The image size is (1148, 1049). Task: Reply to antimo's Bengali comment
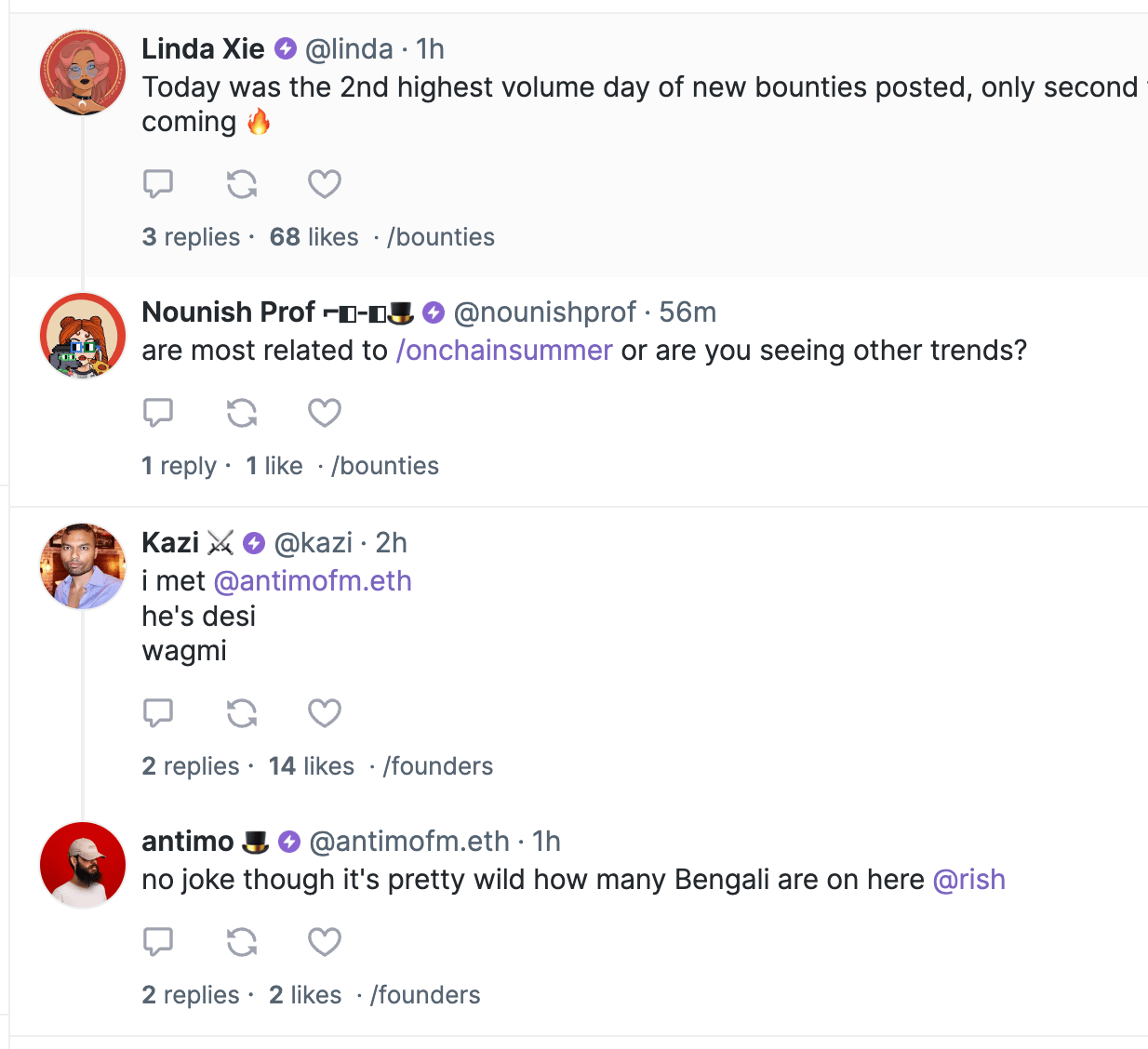click(x=158, y=942)
